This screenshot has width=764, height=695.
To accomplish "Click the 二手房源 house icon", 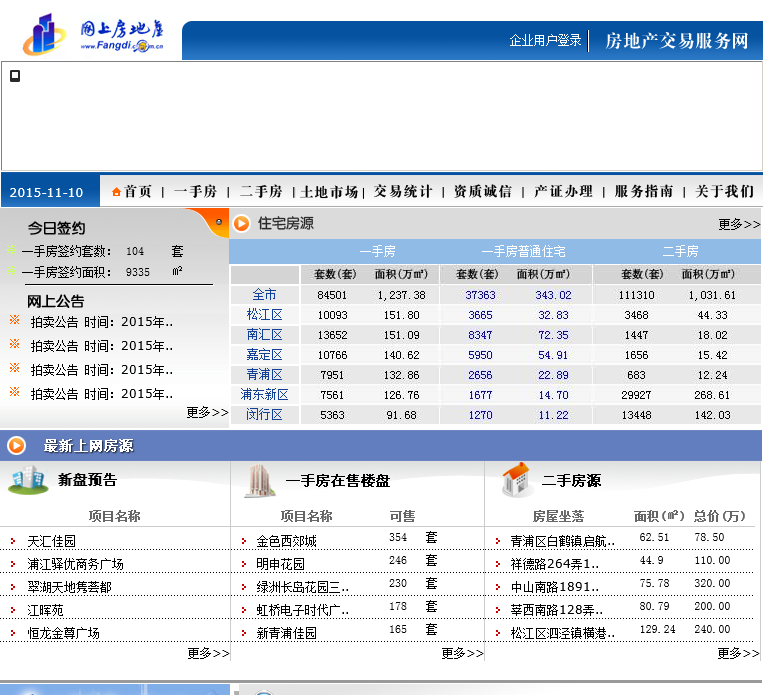I will pos(515,480).
